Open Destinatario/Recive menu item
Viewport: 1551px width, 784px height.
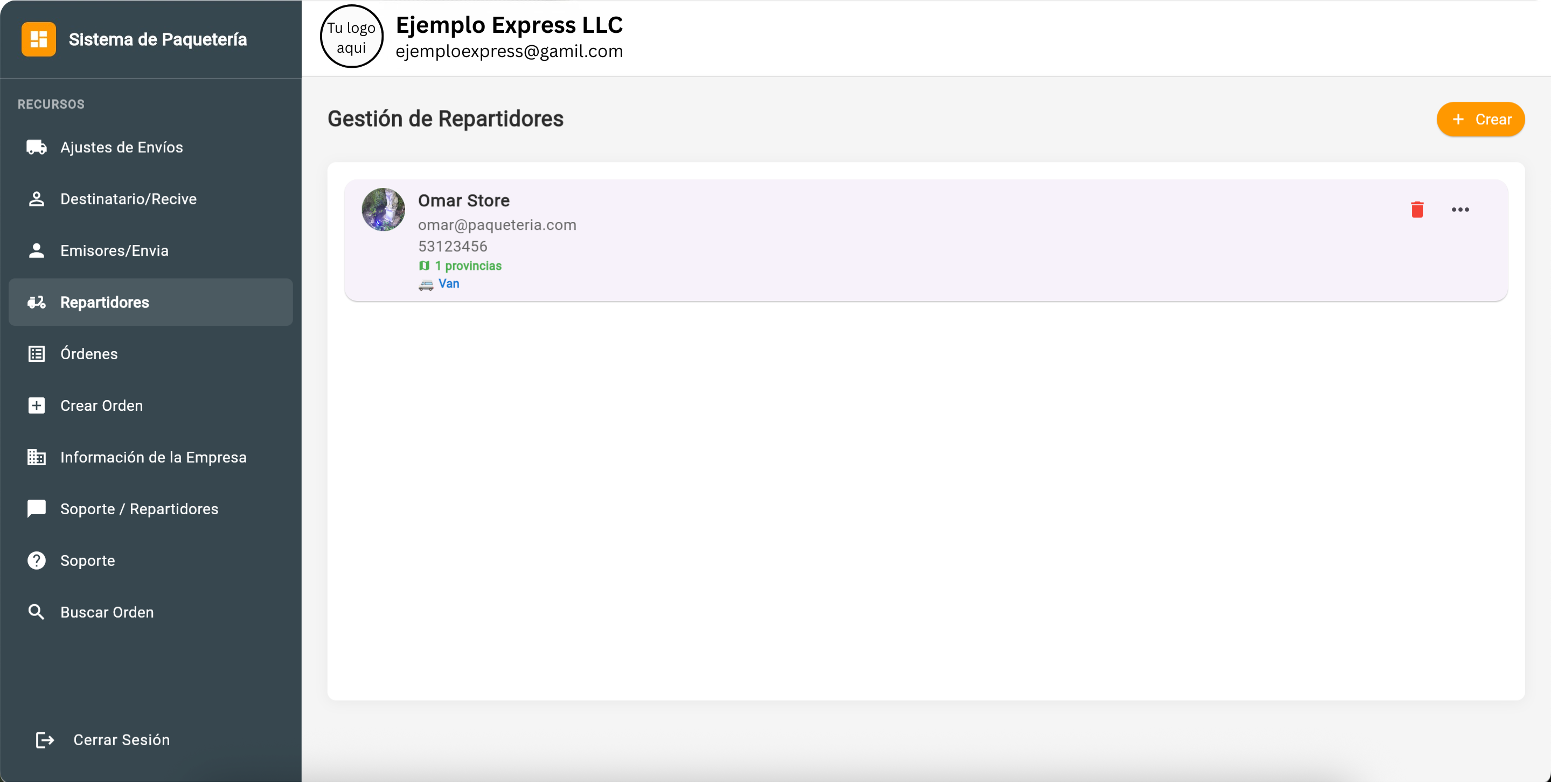128,199
